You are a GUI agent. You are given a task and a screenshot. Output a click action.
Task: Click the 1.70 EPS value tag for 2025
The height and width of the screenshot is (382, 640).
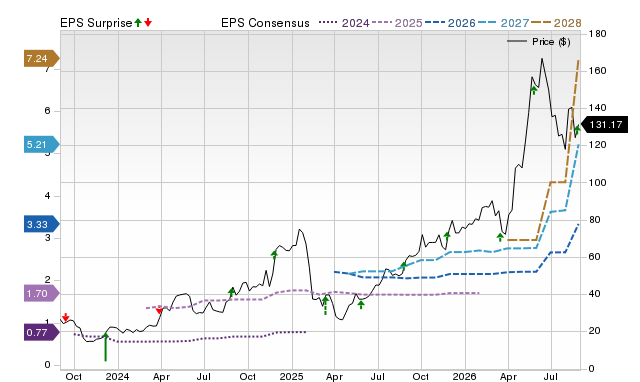coord(41,293)
